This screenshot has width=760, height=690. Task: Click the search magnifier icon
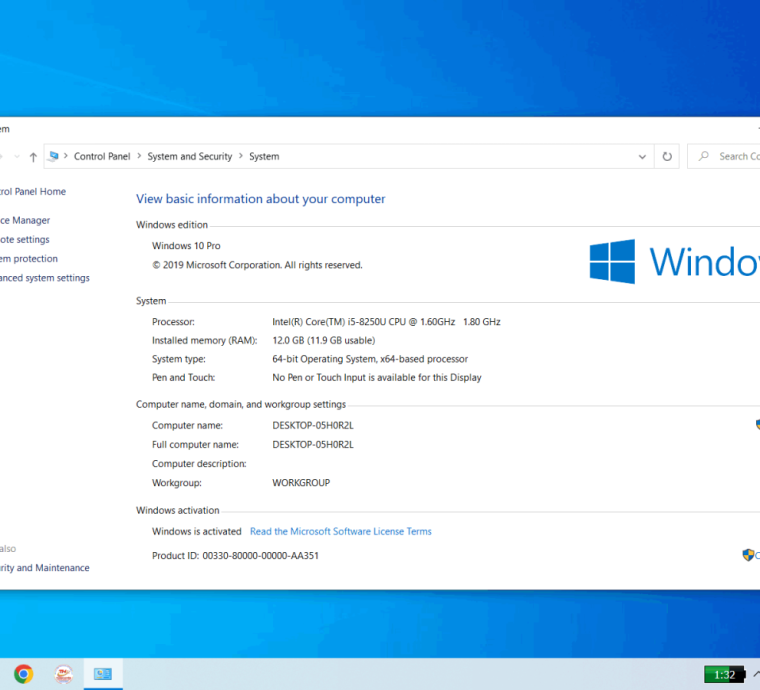[x=704, y=156]
